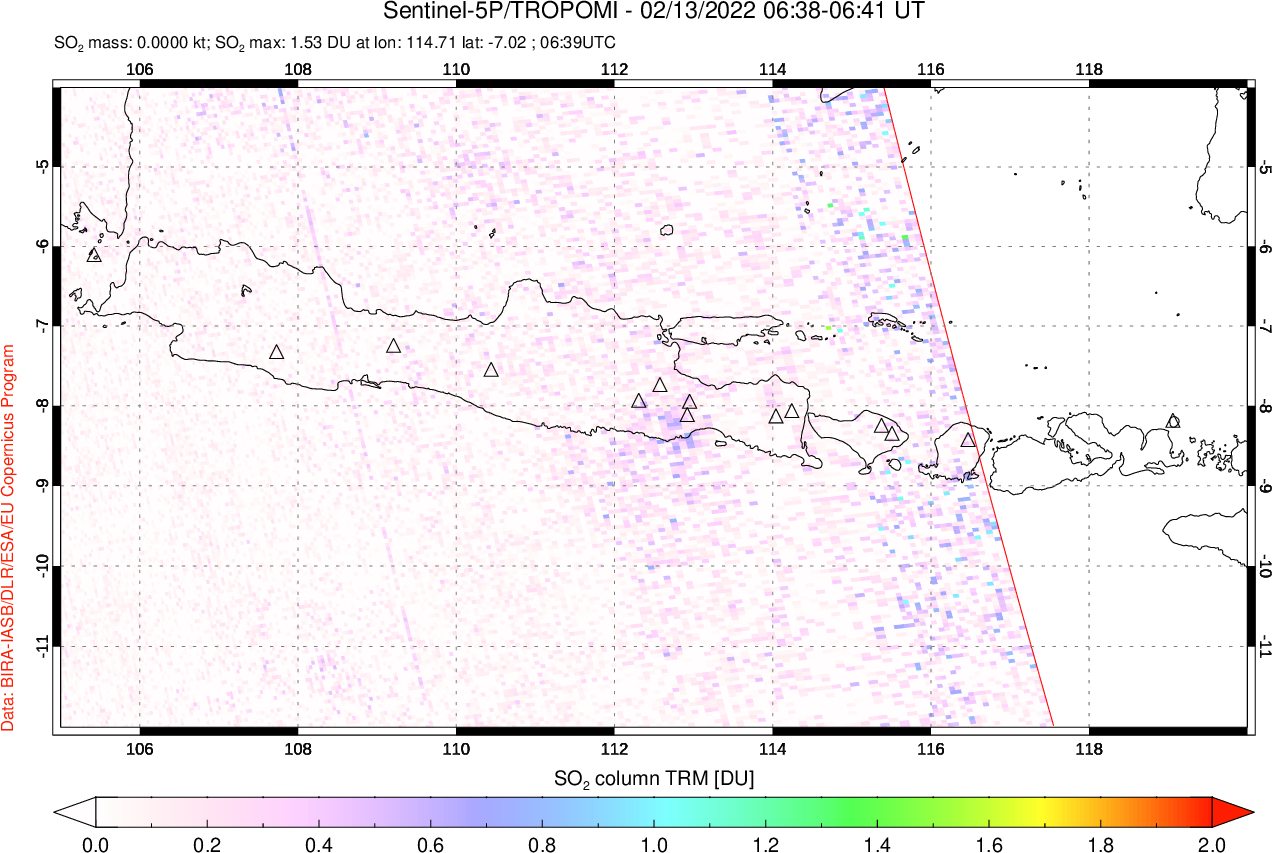Click the red swath edge line

968,405
